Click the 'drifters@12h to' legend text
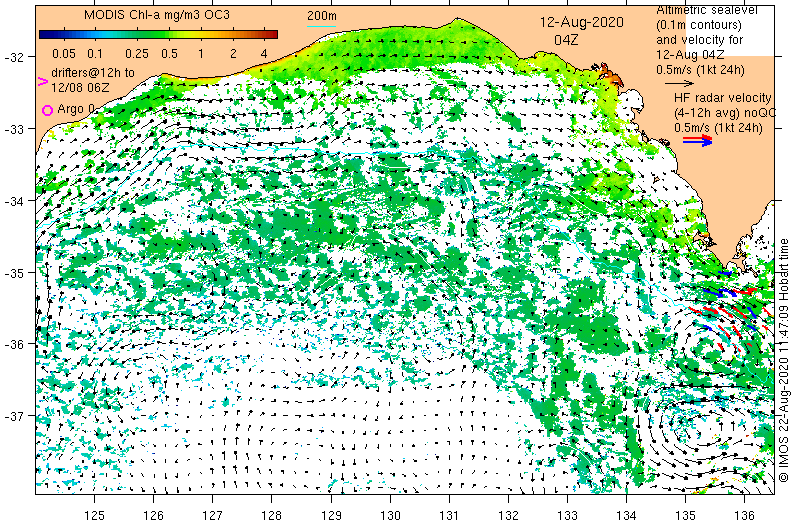This screenshot has width=800, height=520. tap(93, 73)
